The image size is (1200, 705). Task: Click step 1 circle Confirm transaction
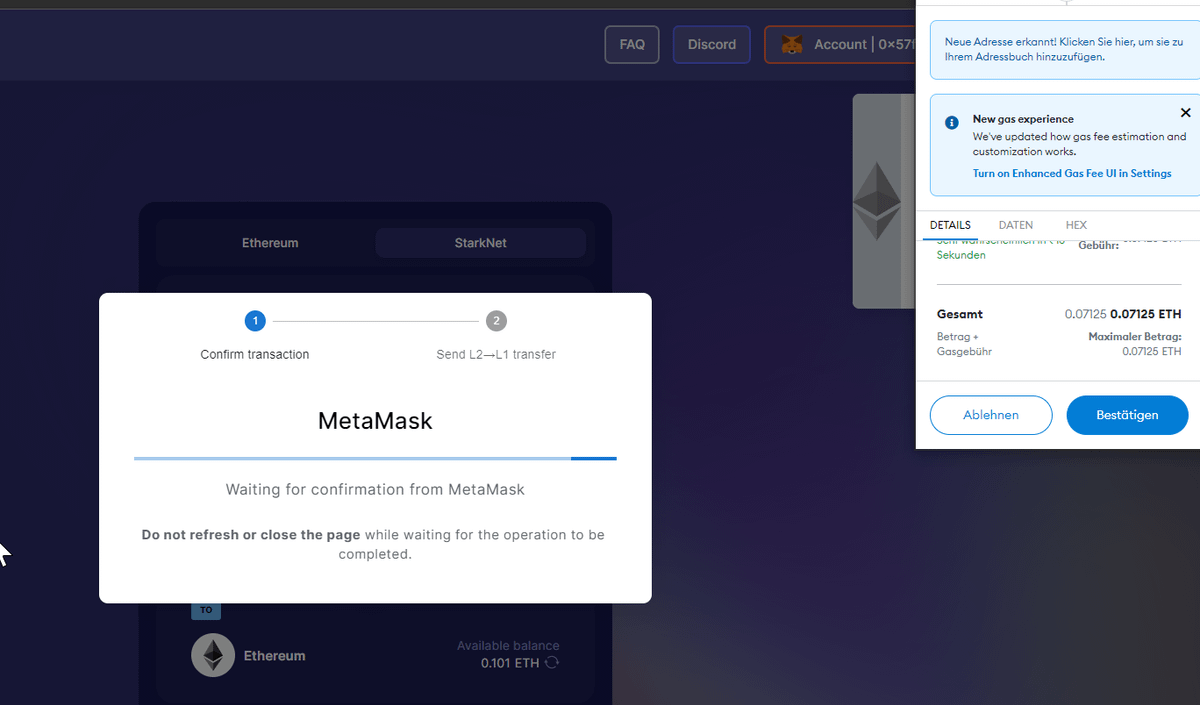(255, 321)
